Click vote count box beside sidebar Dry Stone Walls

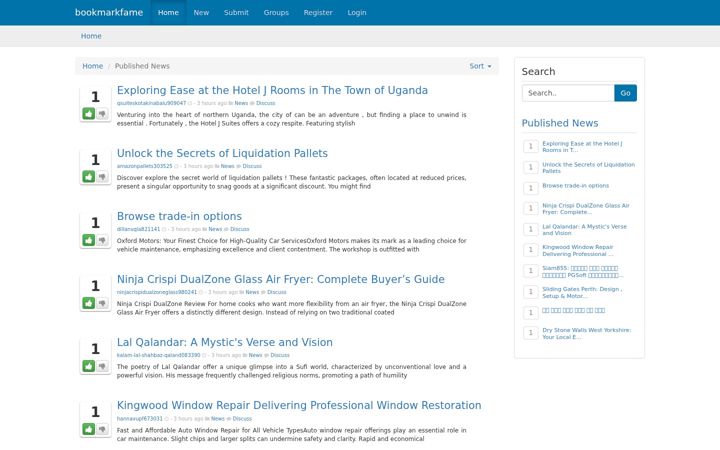[531, 333]
